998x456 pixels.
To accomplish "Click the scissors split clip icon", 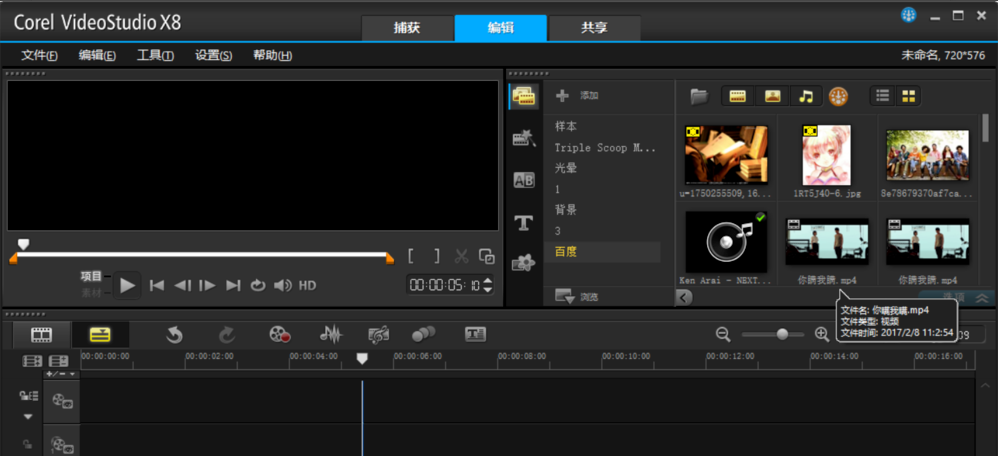I will point(461,257).
